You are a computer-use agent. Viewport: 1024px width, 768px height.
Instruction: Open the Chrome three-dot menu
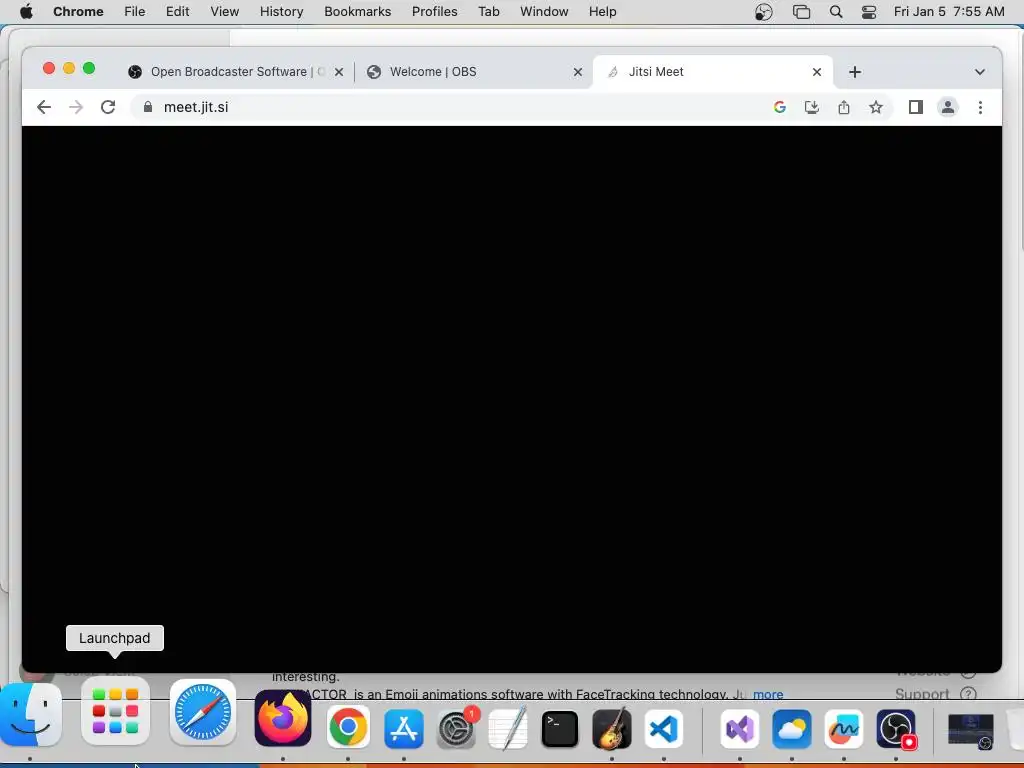[980, 107]
